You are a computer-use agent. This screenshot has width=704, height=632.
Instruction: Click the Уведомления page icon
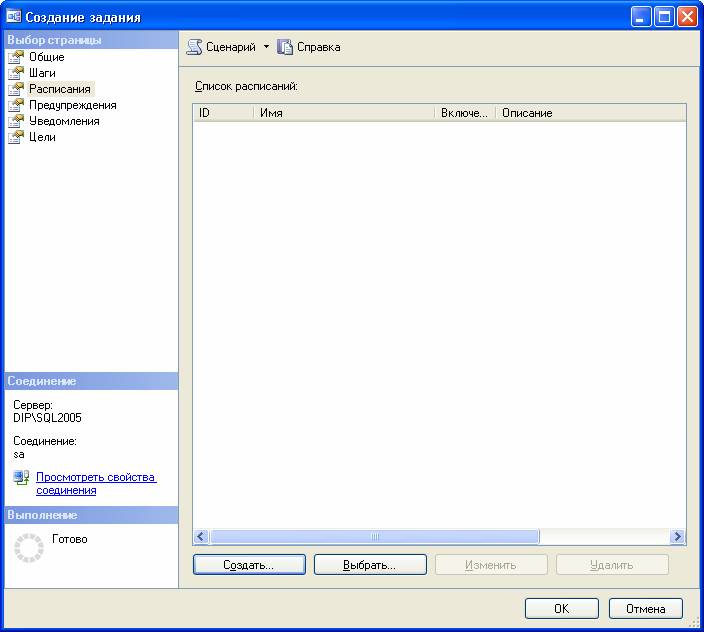click(15, 121)
